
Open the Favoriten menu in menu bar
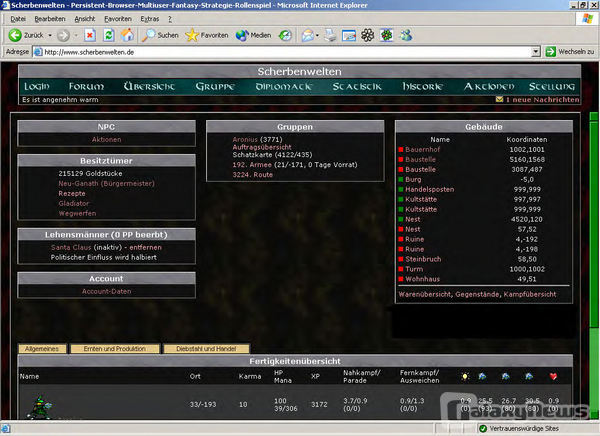point(117,18)
